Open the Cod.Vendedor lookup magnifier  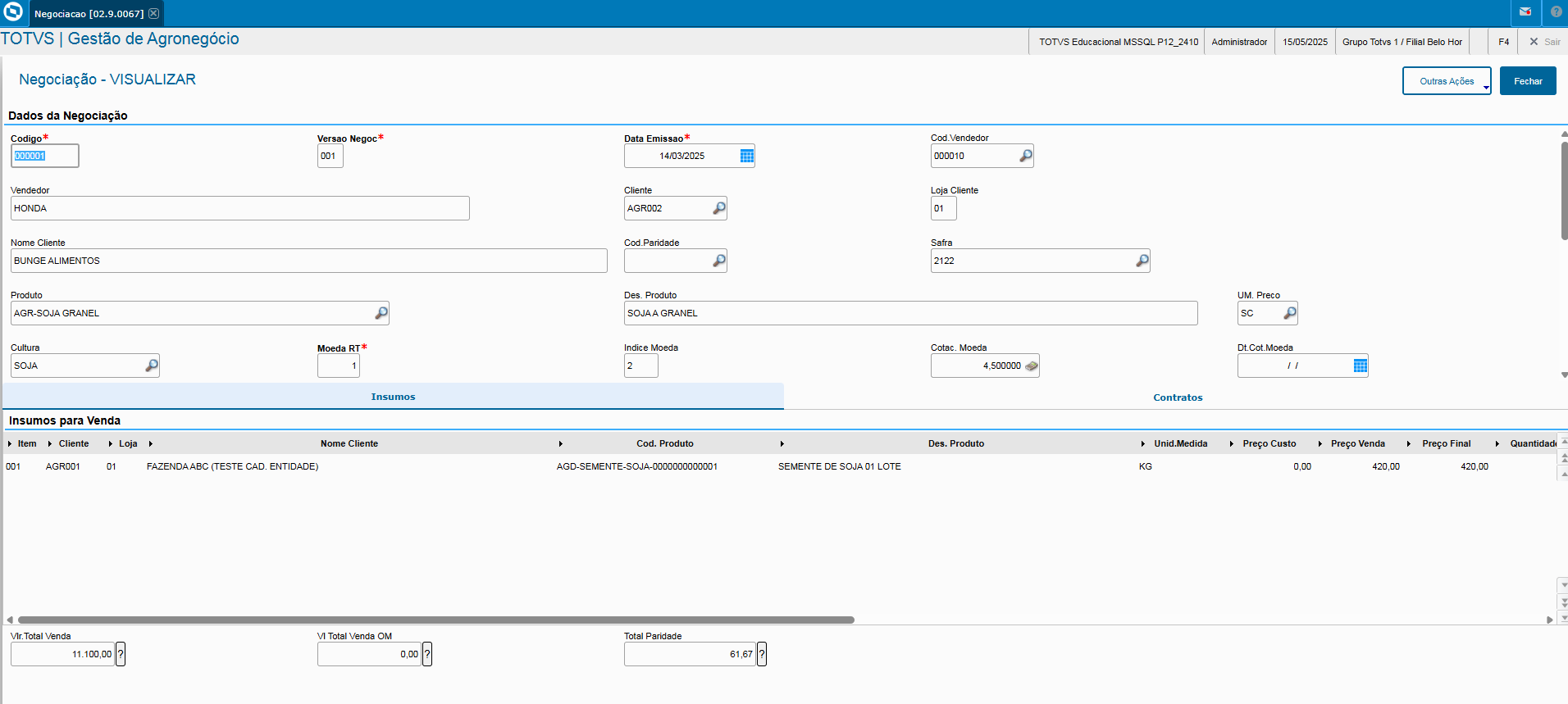pyautogui.click(x=1025, y=156)
